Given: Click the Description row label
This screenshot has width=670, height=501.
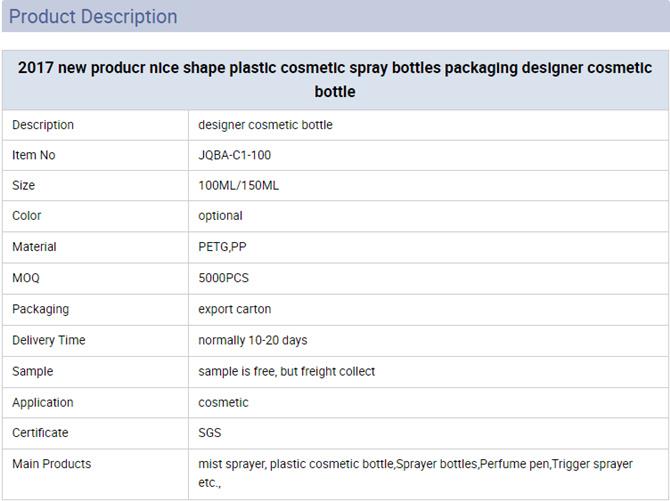Looking at the screenshot, I should (x=43, y=125).
